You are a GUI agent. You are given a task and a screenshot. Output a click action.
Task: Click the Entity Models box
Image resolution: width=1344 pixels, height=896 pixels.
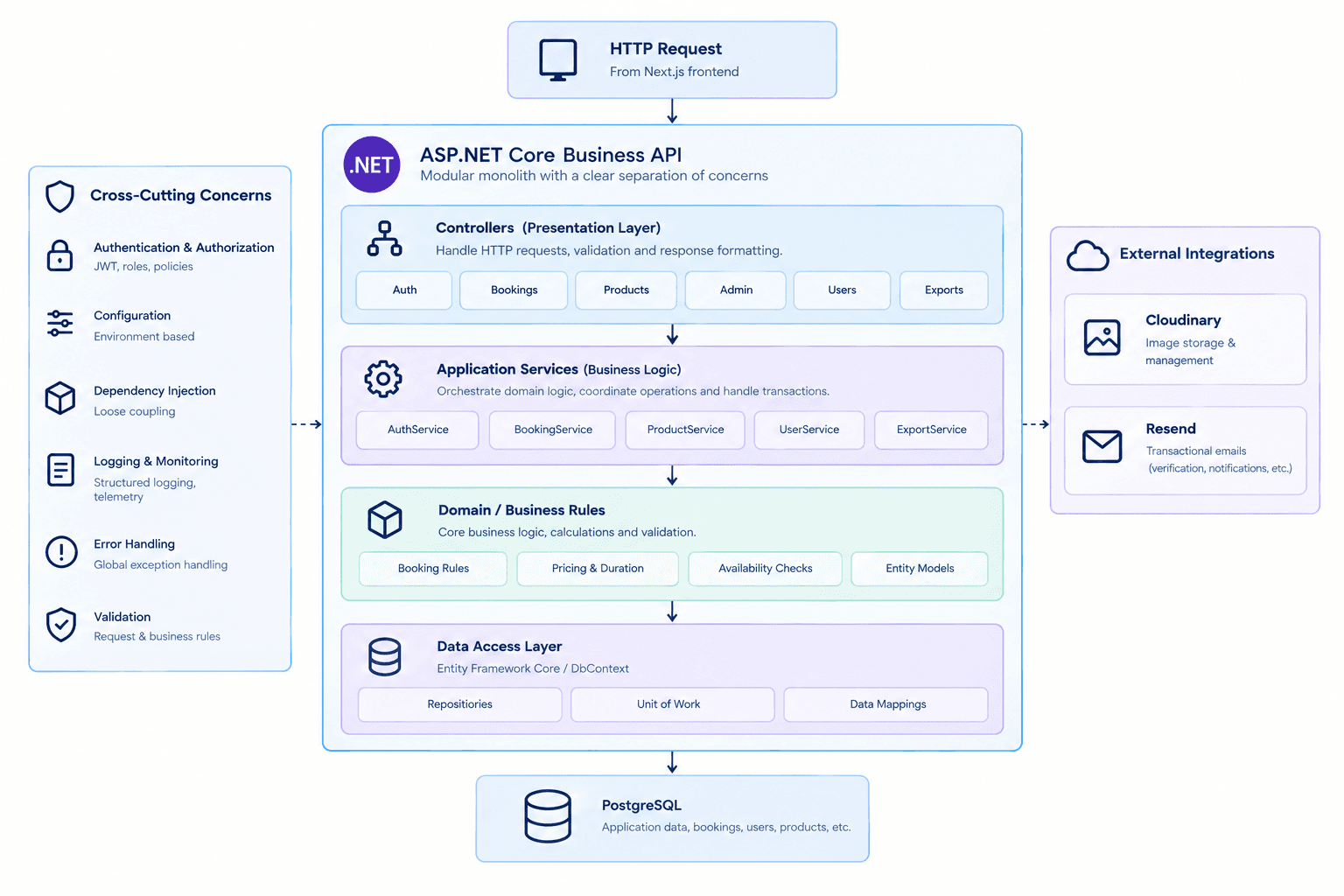click(920, 569)
